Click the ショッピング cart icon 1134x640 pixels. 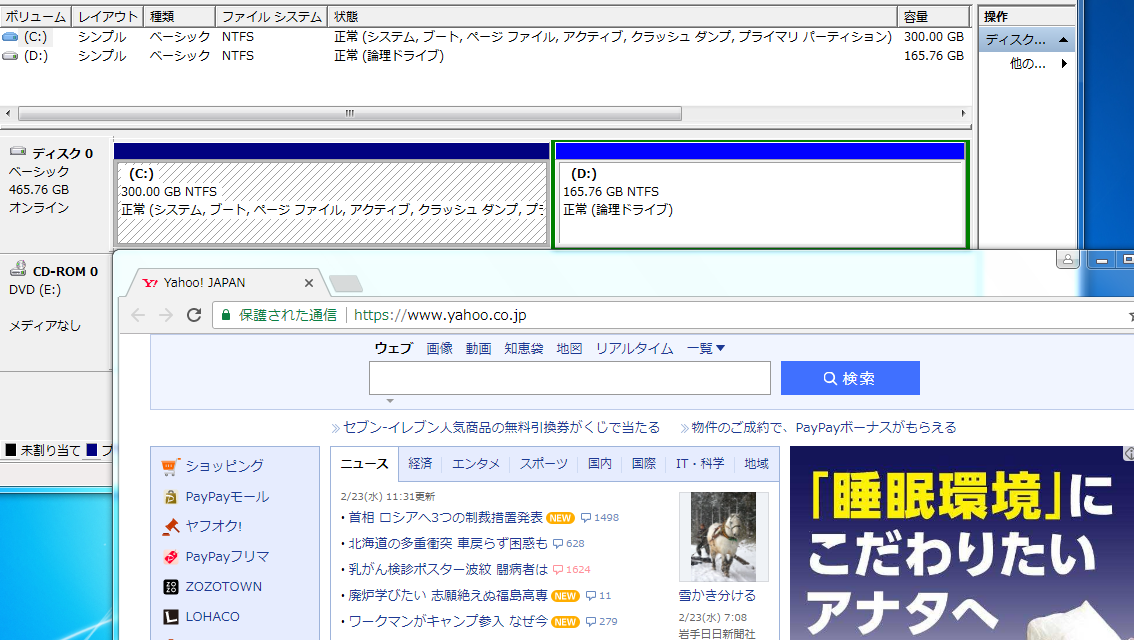169,466
